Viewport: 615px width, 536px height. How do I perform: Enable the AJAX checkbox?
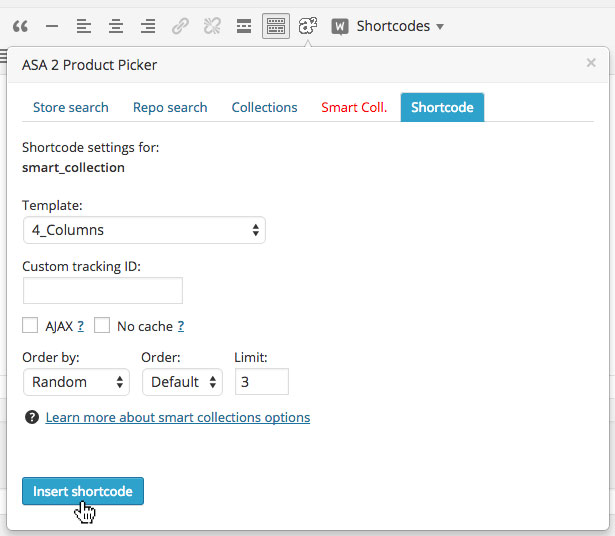[30, 325]
